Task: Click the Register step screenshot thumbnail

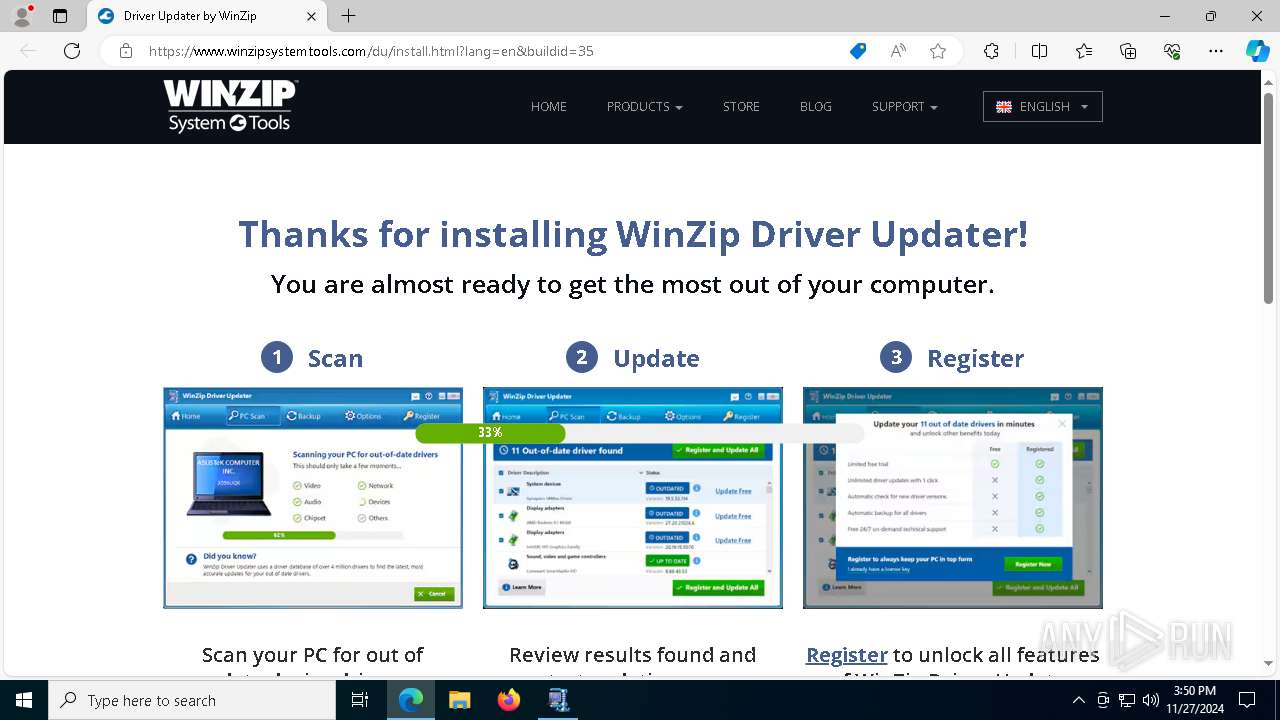Action: 953,498
